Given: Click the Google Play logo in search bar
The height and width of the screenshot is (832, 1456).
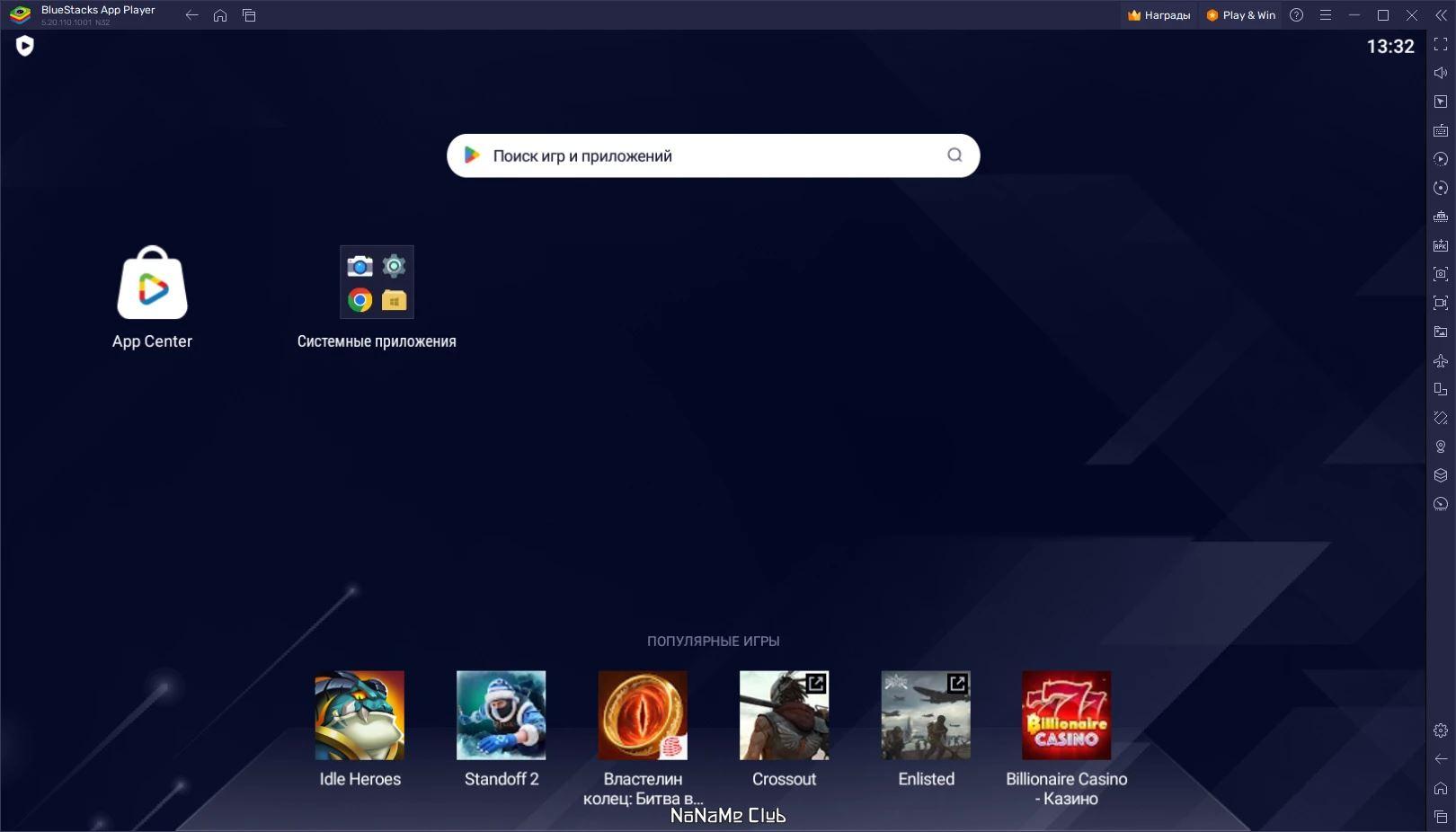Looking at the screenshot, I should click(x=472, y=155).
